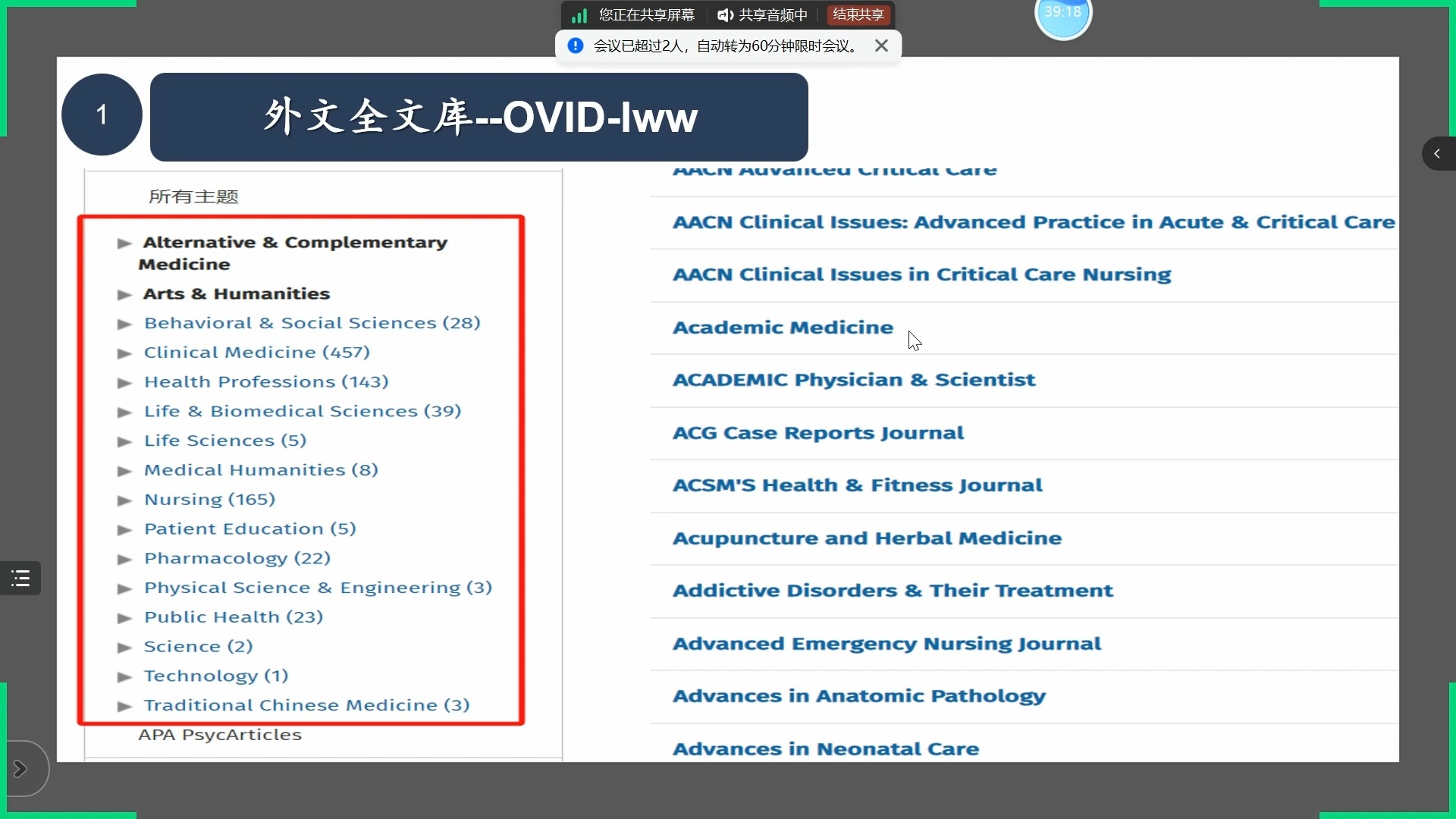Expand Alternative & Complementary Medicine triangle
Image resolution: width=1456 pixels, height=819 pixels.
[124, 243]
